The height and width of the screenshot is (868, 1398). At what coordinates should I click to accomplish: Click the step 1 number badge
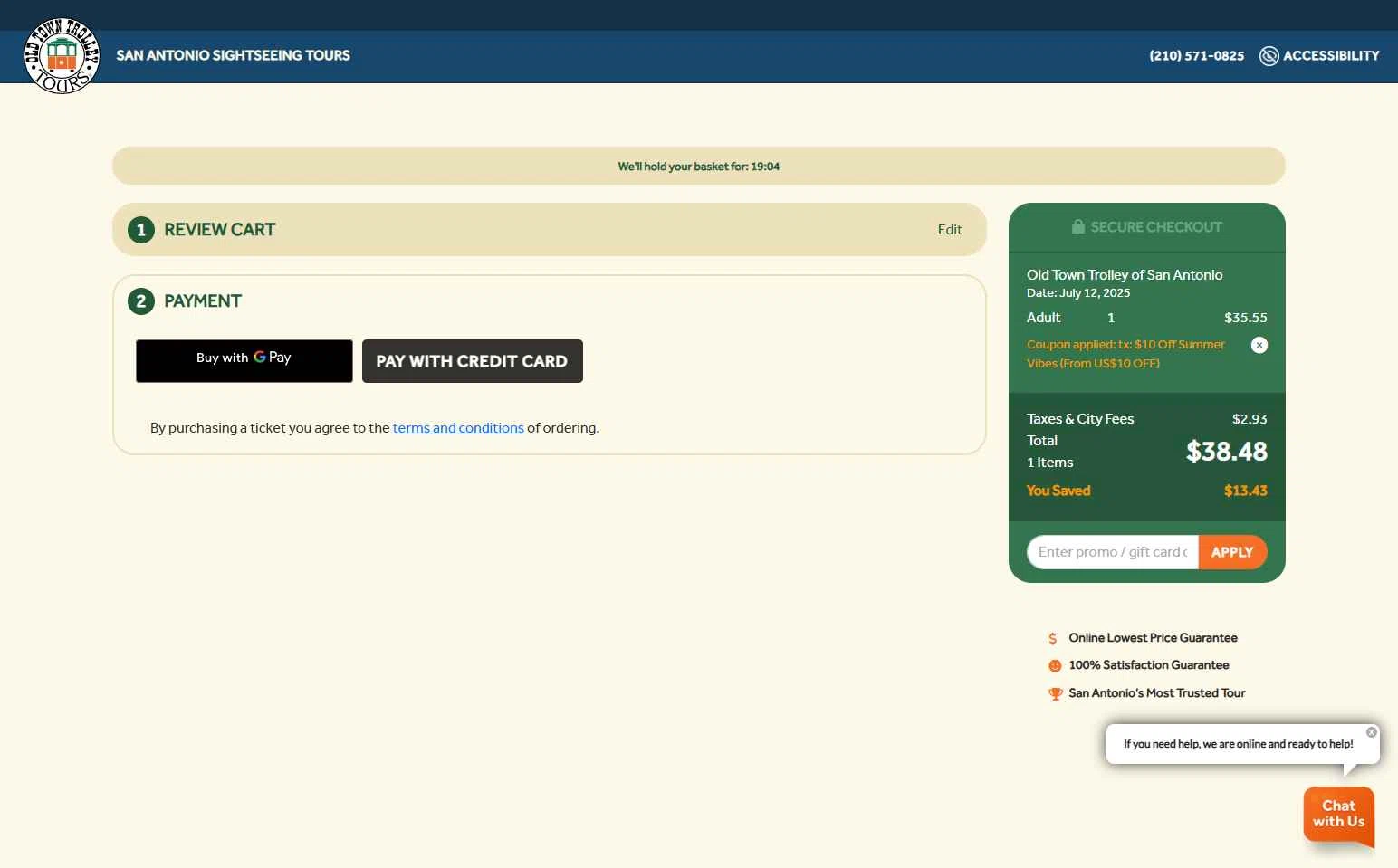pos(141,230)
